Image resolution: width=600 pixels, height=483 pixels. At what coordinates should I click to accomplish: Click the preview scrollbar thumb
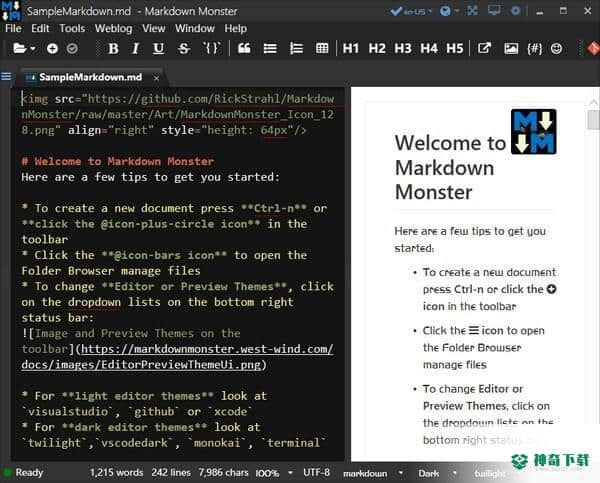tap(594, 120)
